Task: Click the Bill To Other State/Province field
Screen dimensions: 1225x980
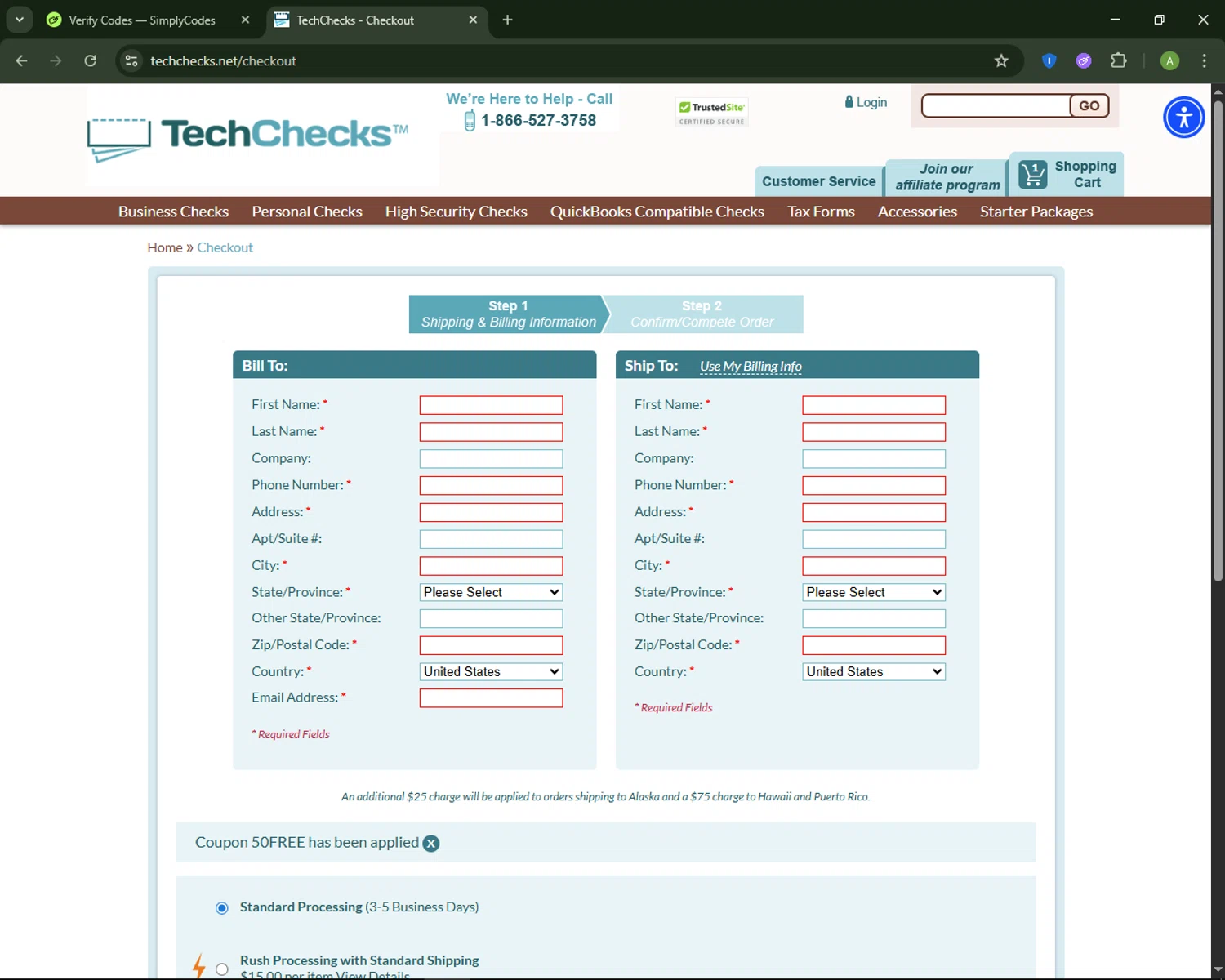Action: pyautogui.click(x=491, y=619)
